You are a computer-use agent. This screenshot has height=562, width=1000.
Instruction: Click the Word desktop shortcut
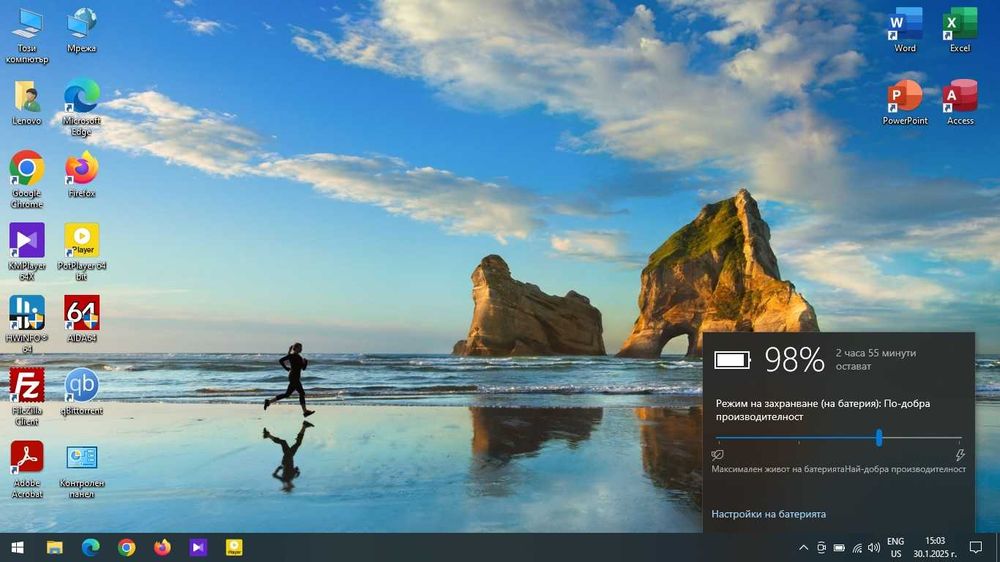coord(905,24)
